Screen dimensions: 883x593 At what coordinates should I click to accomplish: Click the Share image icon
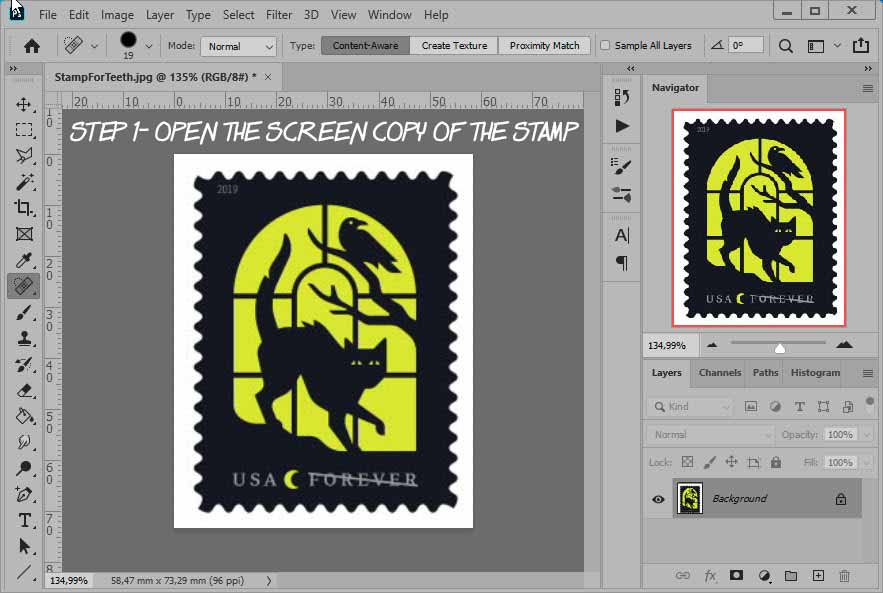[x=861, y=45]
